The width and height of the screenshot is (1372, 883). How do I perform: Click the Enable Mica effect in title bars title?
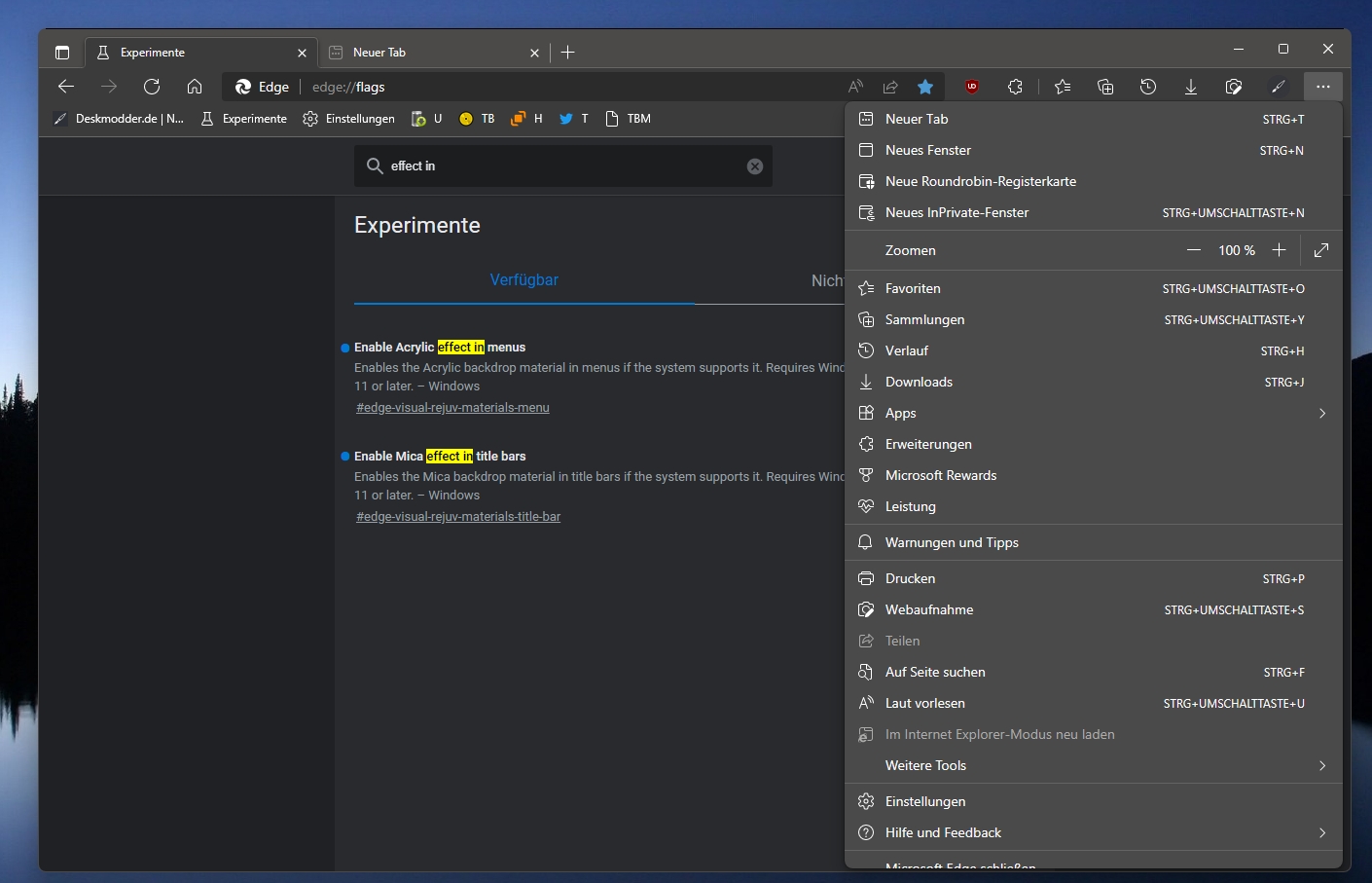tap(440, 457)
